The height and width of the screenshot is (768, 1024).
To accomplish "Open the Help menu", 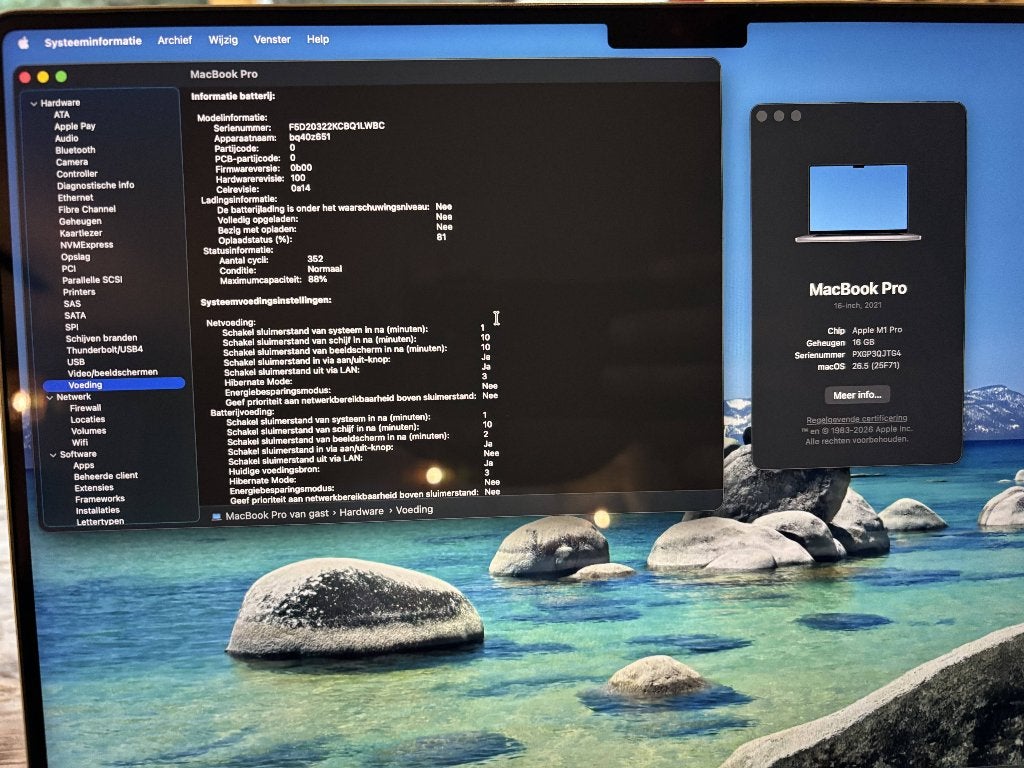I will (x=318, y=39).
